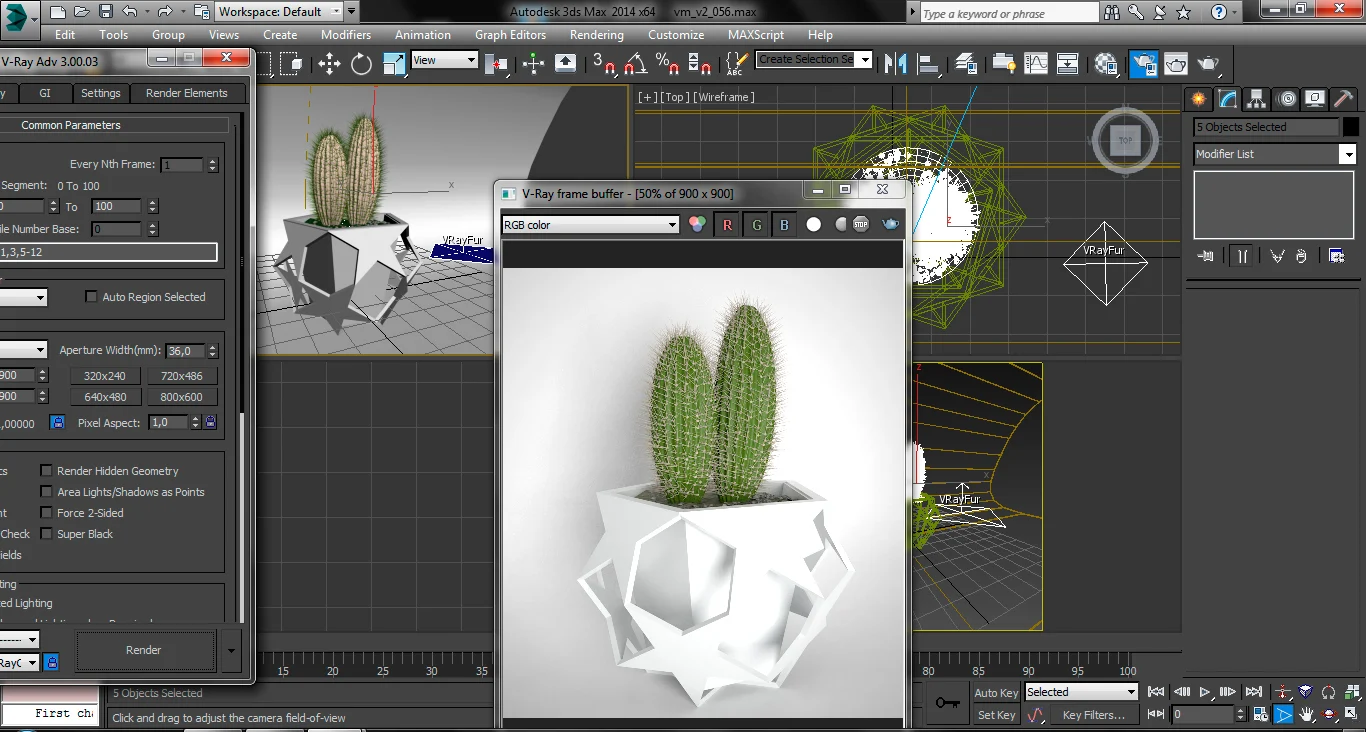The height and width of the screenshot is (732, 1366).
Task: Open the Display command panel tab
Action: coord(1316,98)
